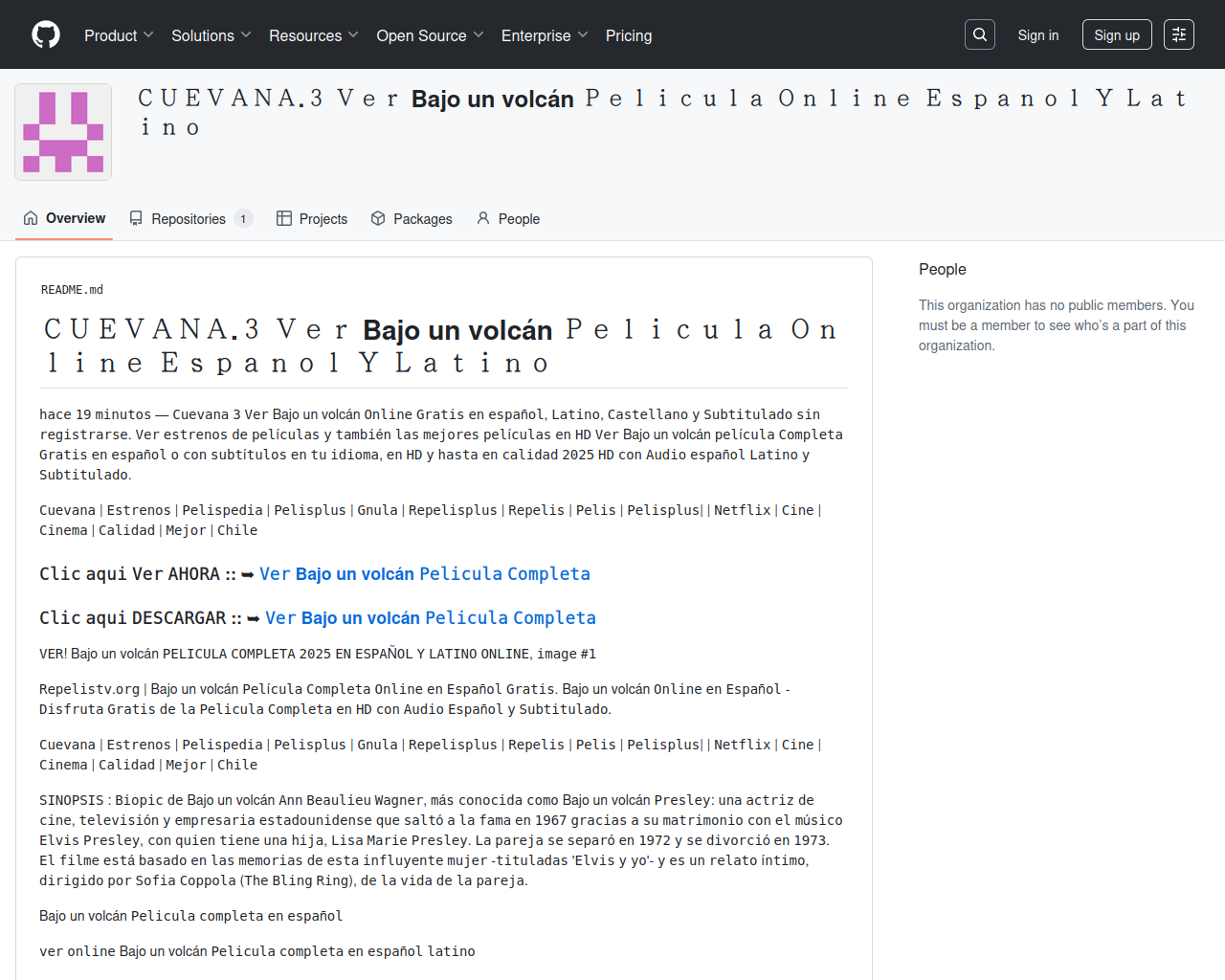Screen dimensions: 1225x980
Task: Open link after 'Clic aqui Ver AHORA'
Action: tap(425, 574)
